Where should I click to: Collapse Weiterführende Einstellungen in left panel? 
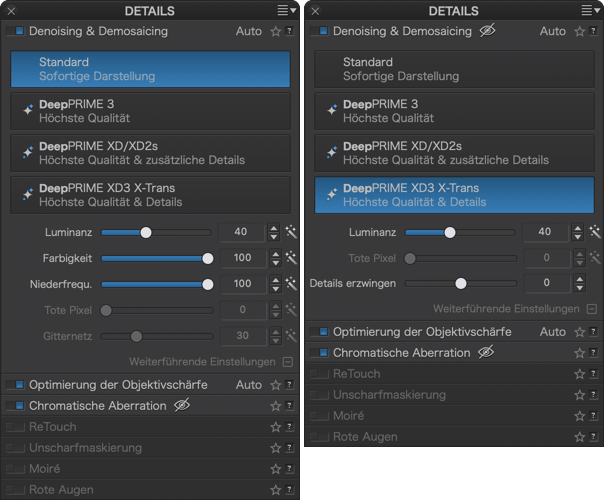coord(288,362)
